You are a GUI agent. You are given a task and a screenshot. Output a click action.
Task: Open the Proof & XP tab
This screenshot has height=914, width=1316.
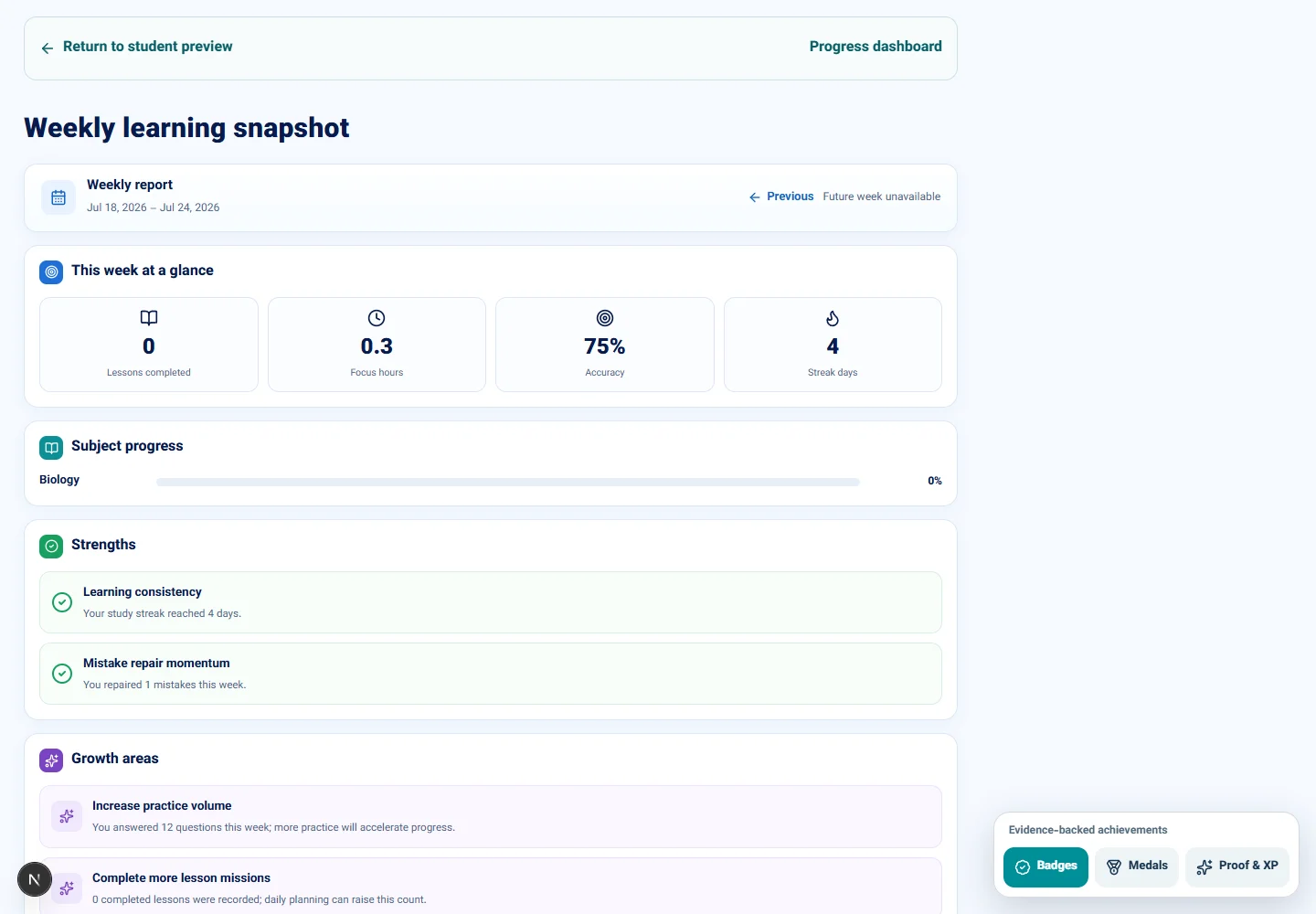(1237, 866)
